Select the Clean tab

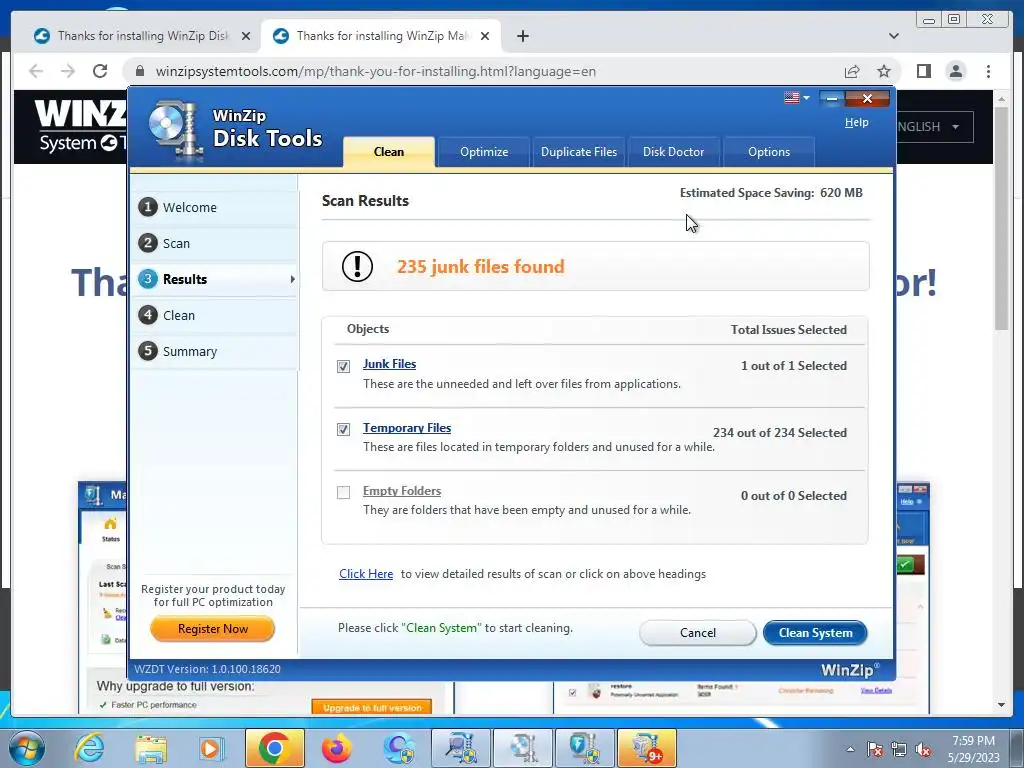[x=389, y=152]
